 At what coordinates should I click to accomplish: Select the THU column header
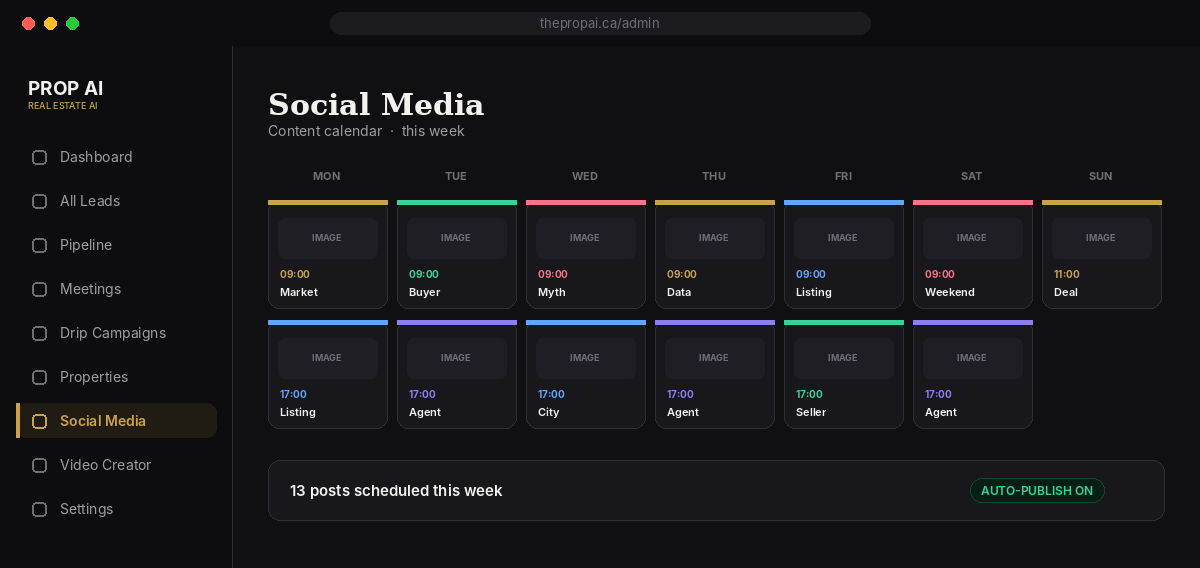[x=714, y=176]
